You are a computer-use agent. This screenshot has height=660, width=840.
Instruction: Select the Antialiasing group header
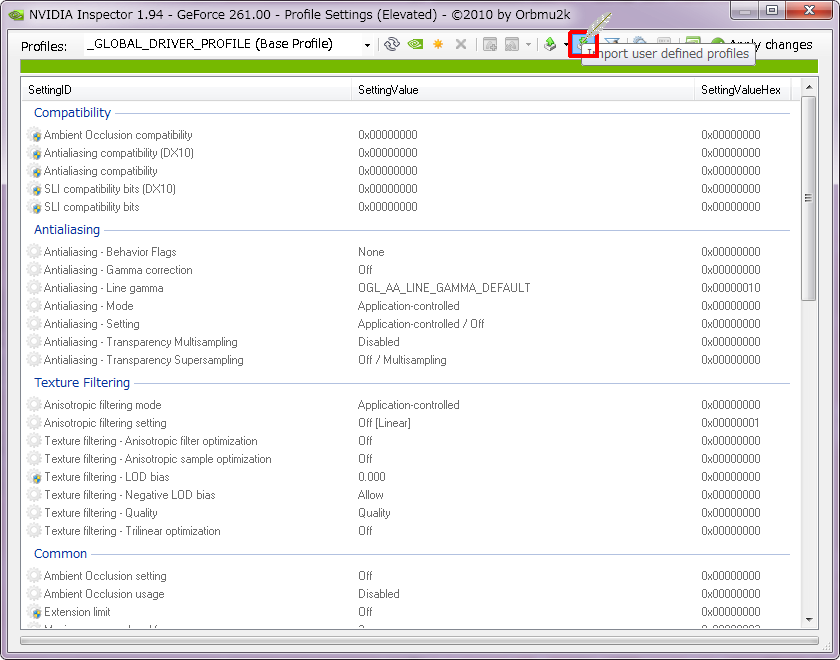(x=67, y=230)
